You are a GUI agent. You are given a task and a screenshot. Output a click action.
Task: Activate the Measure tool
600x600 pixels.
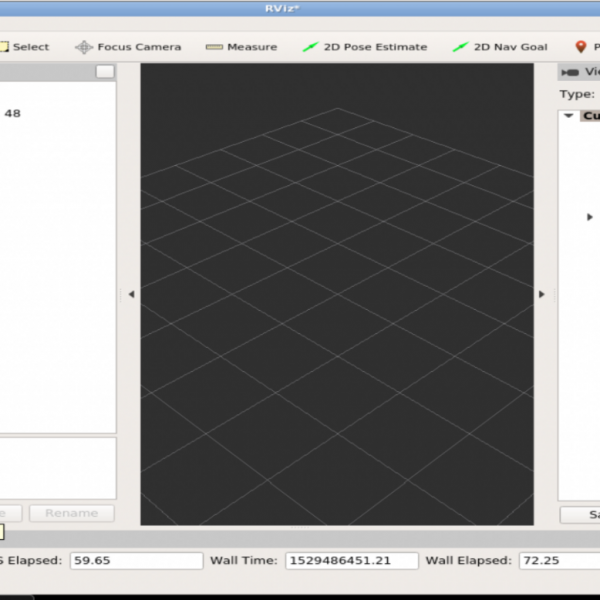pyautogui.click(x=241, y=47)
